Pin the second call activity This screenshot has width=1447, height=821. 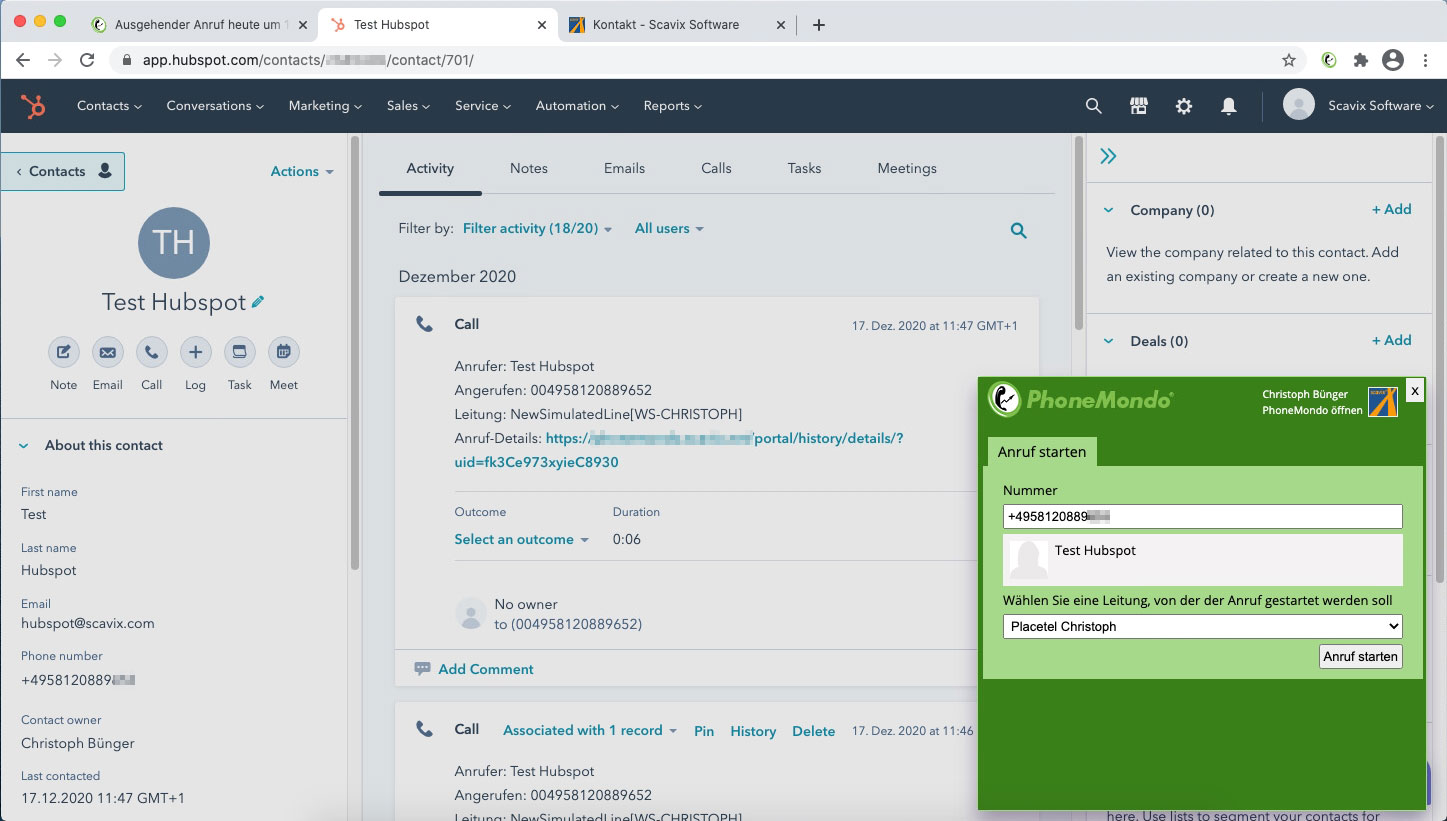coord(704,731)
